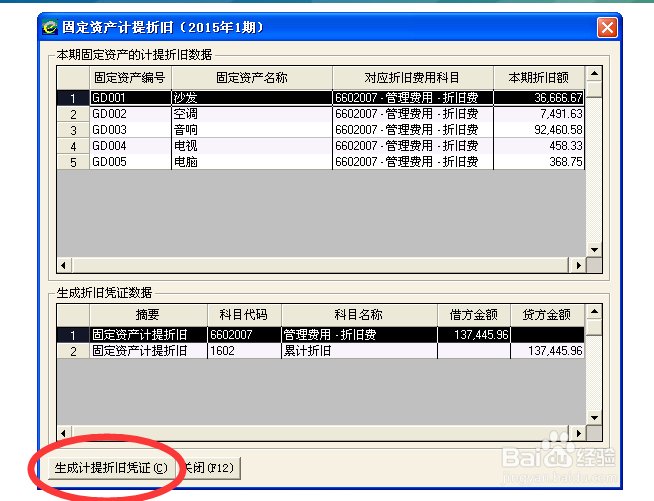Click the 本期折旧额 column header
This screenshot has height=501, width=654.
(539, 78)
